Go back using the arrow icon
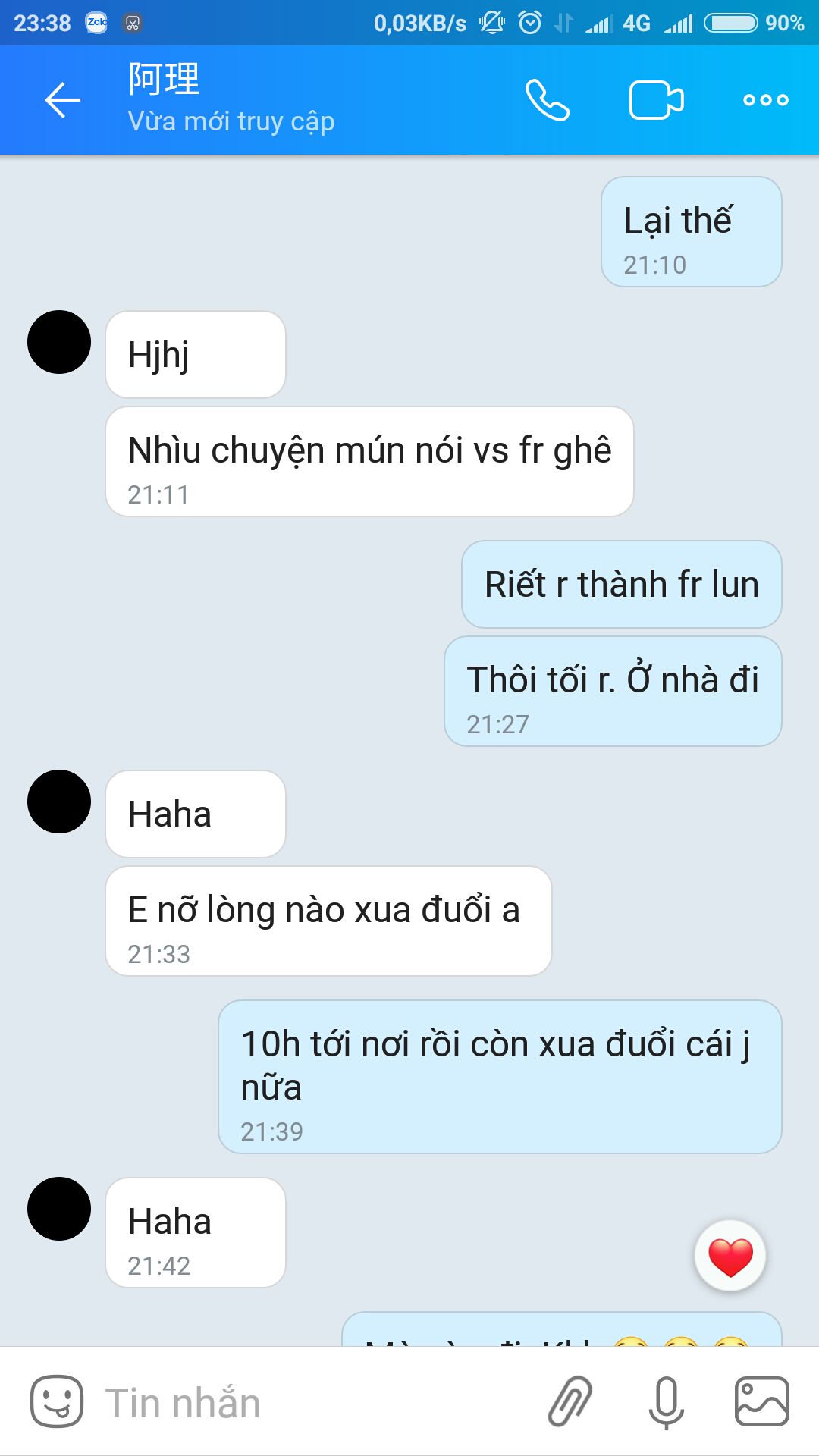 tap(63, 100)
